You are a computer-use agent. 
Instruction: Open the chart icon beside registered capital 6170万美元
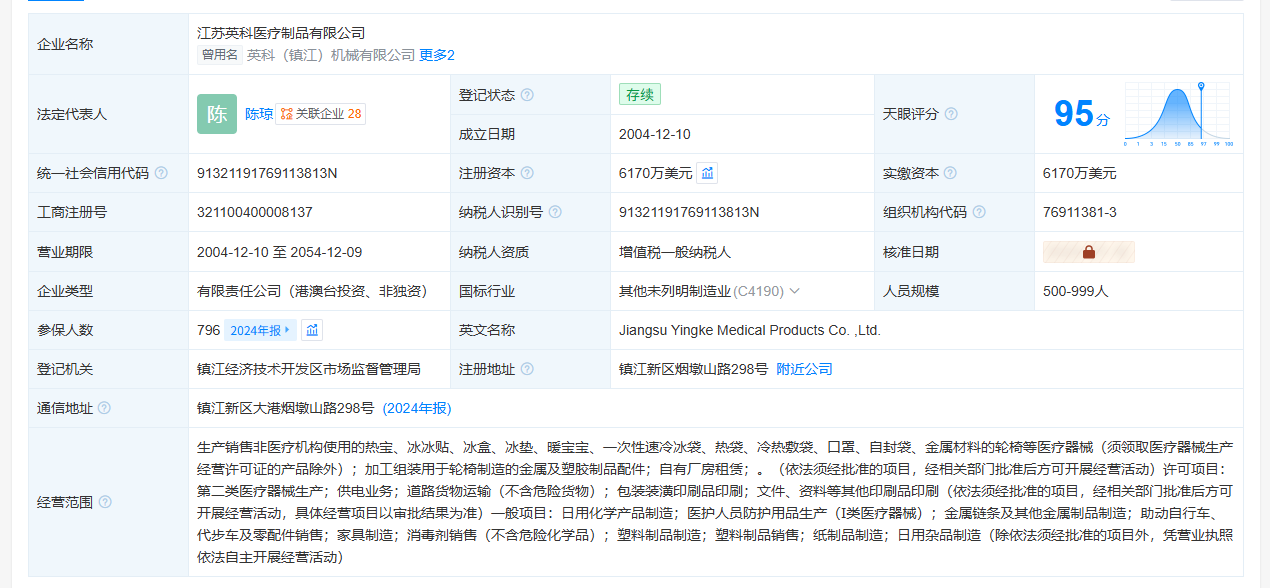pyautogui.click(x=707, y=173)
